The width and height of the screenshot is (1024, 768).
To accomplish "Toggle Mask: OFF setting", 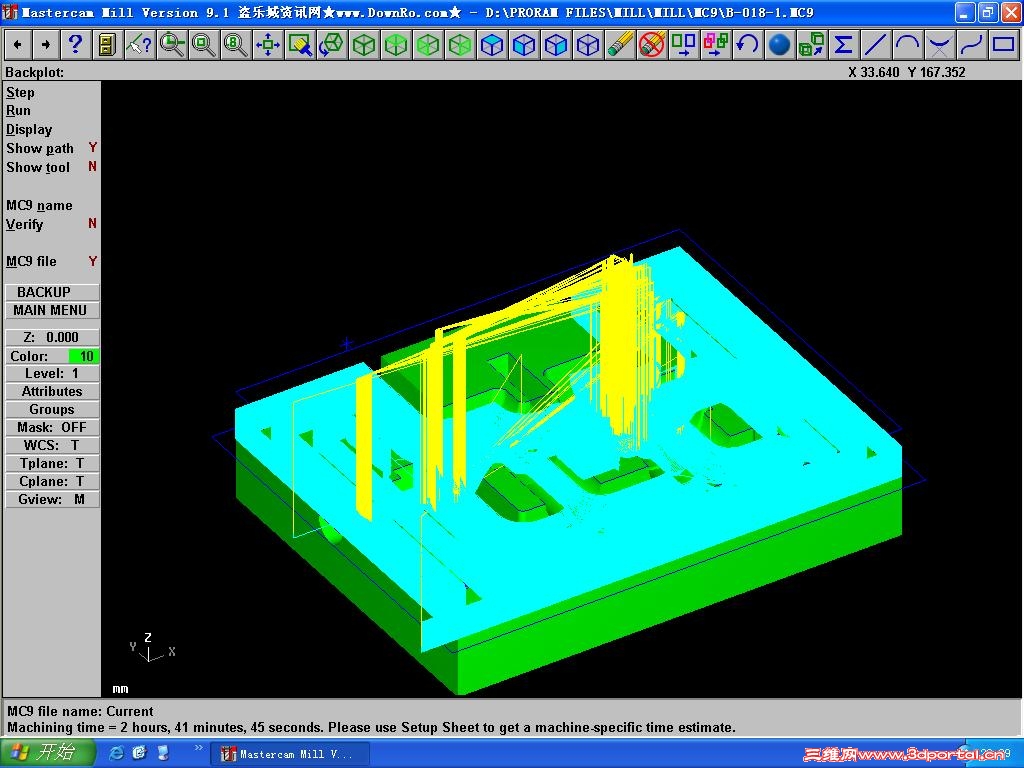I will coord(52,427).
